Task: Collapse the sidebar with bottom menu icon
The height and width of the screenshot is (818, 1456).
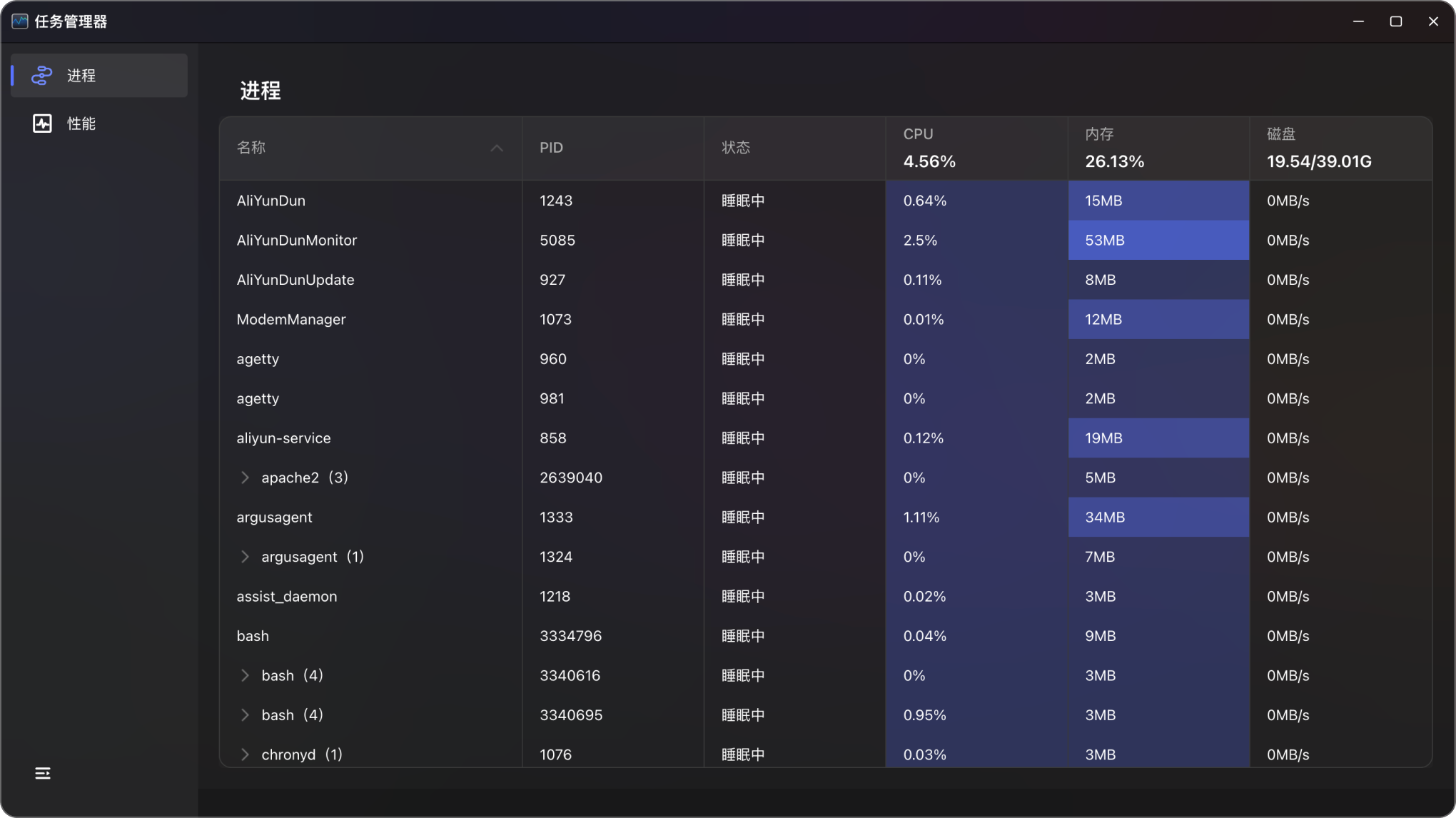Action: click(x=43, y=773)
